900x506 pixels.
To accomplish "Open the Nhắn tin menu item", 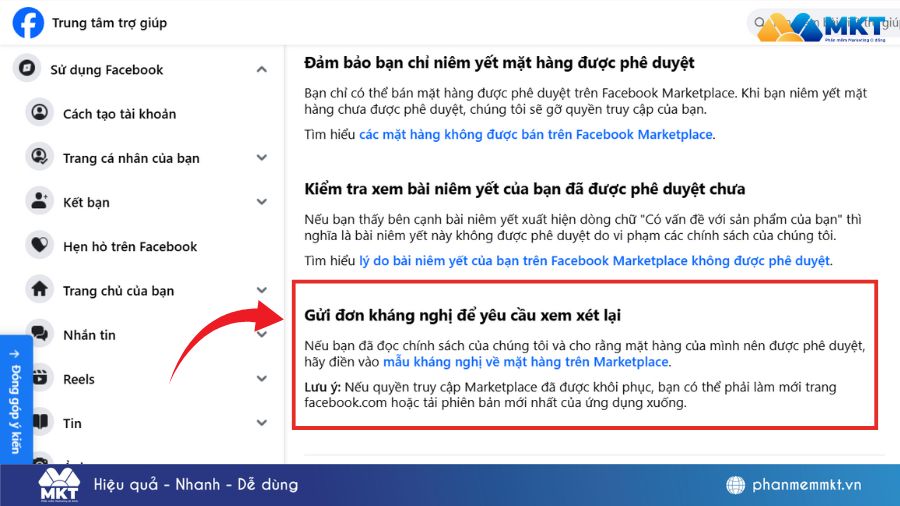I will point(89,335).
